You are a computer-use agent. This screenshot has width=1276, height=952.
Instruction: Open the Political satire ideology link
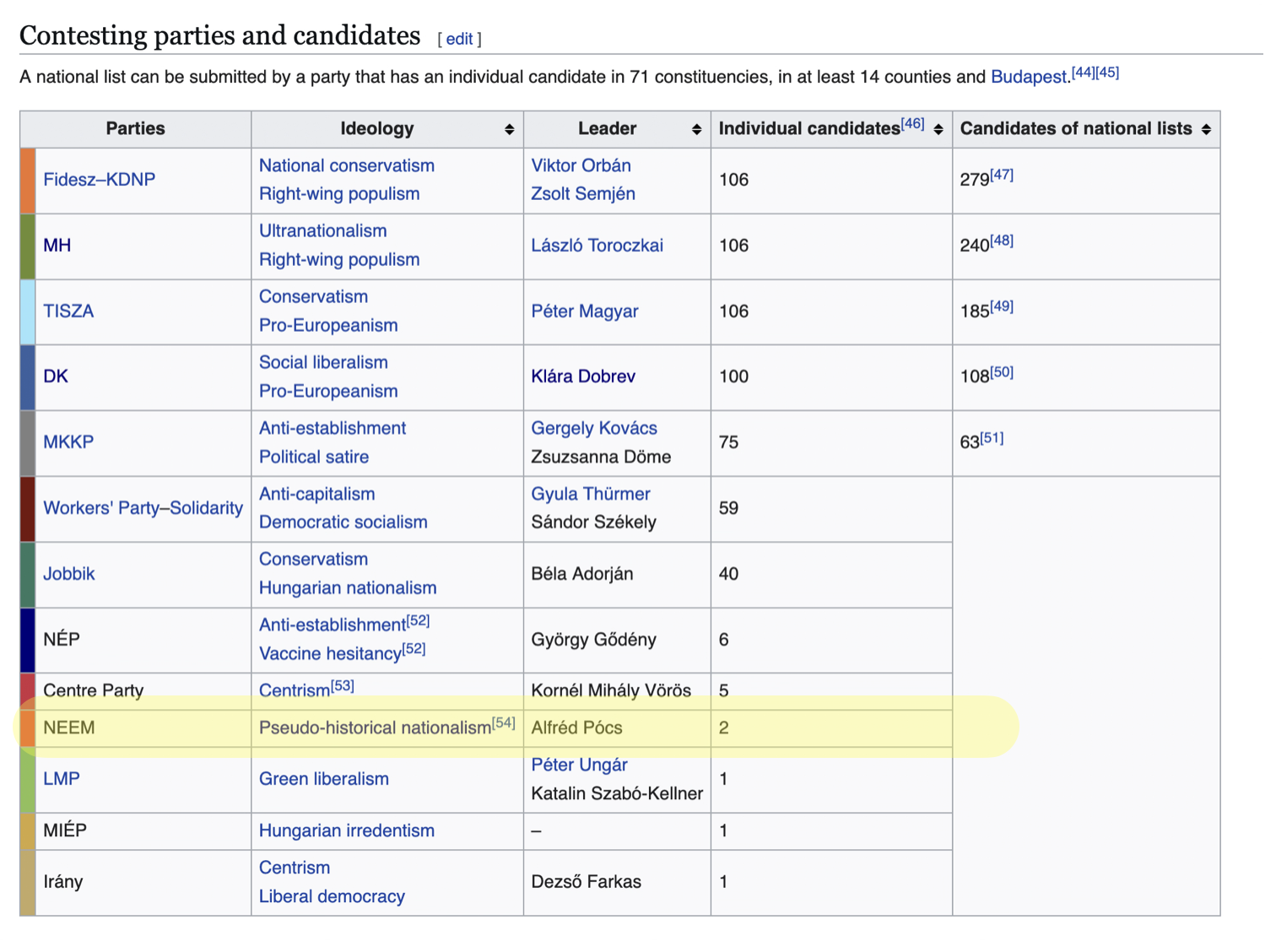coord(314,457)
